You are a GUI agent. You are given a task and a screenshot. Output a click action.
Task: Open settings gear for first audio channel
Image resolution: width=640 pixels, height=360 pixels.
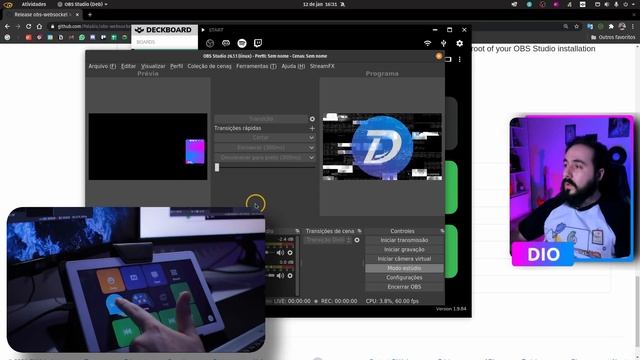point(290,253)
